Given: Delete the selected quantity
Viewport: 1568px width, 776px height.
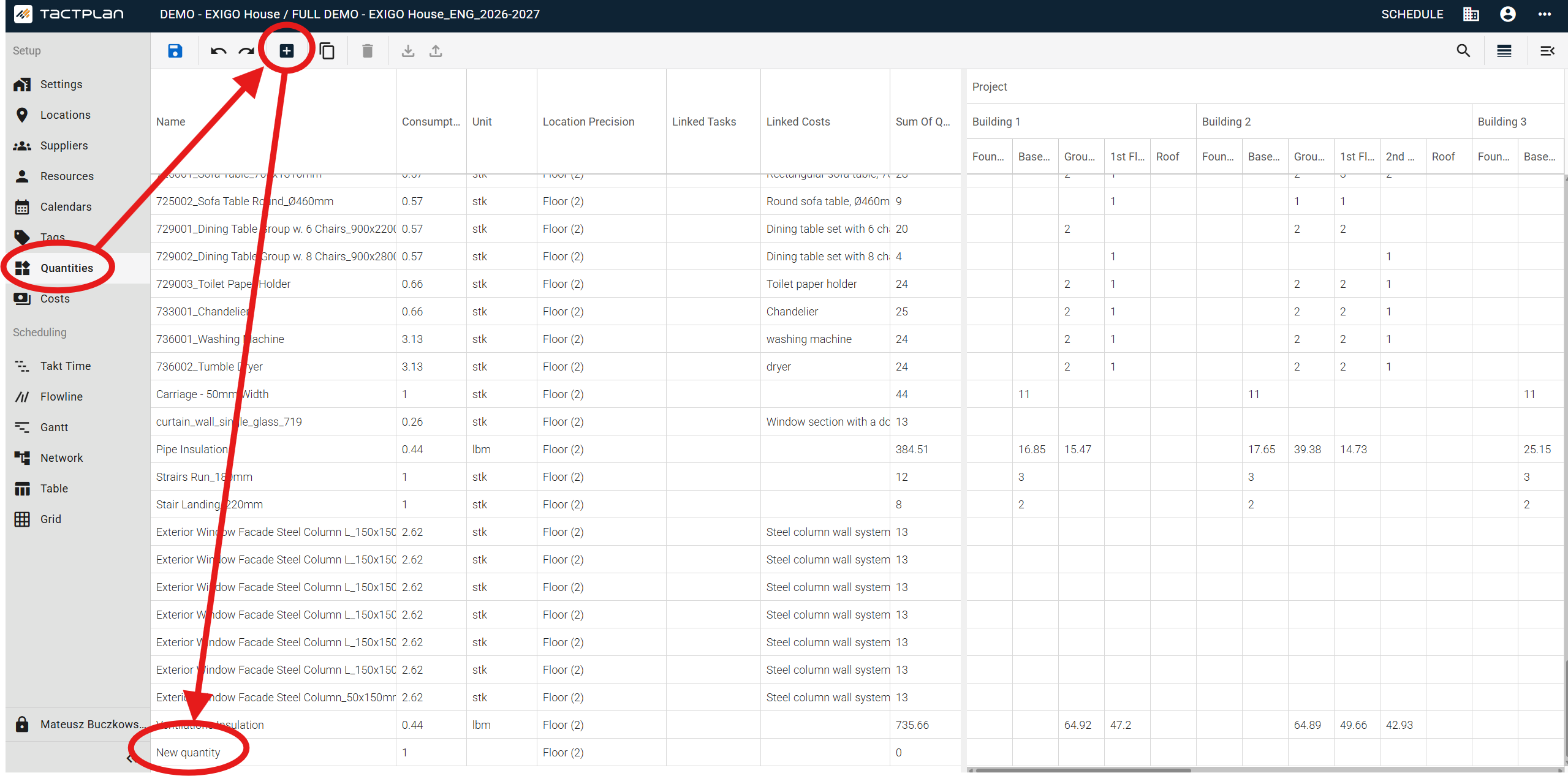Looking at the screenshot, I should 368,51.
